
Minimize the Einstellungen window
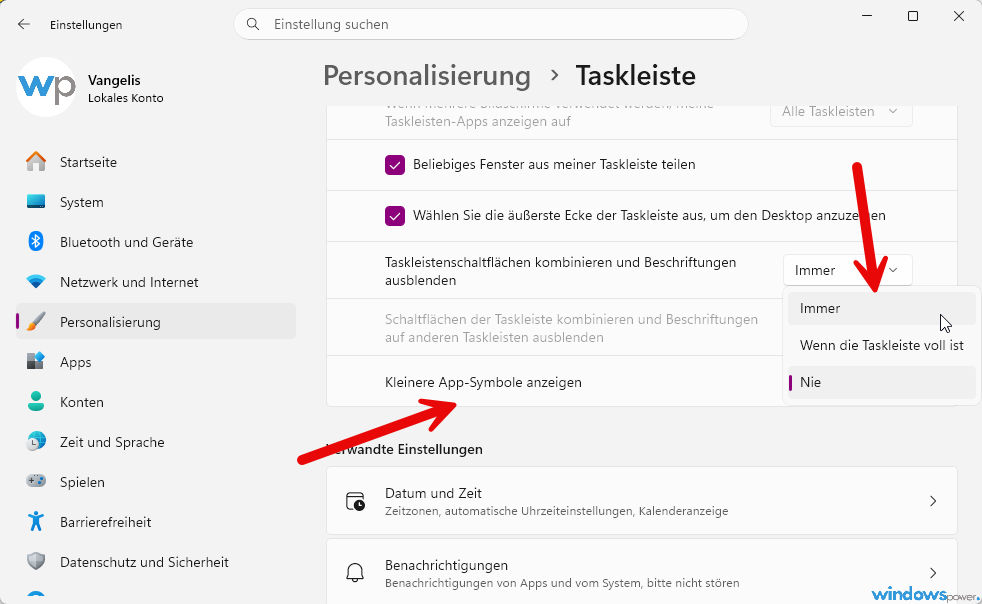tap(867, 16)
